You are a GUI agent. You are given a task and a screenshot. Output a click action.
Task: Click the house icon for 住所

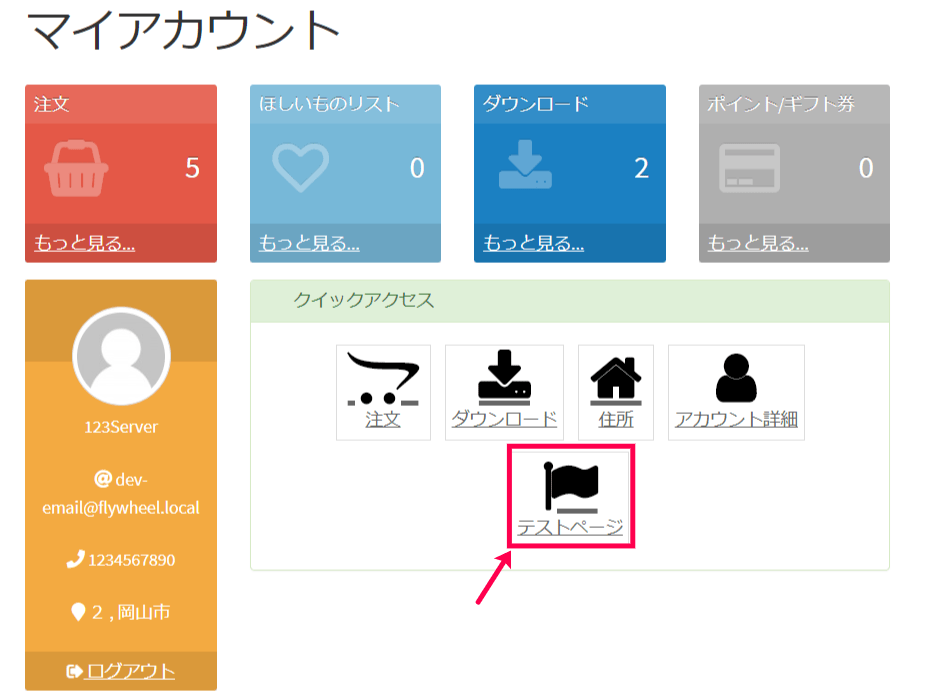pos(616,380)
